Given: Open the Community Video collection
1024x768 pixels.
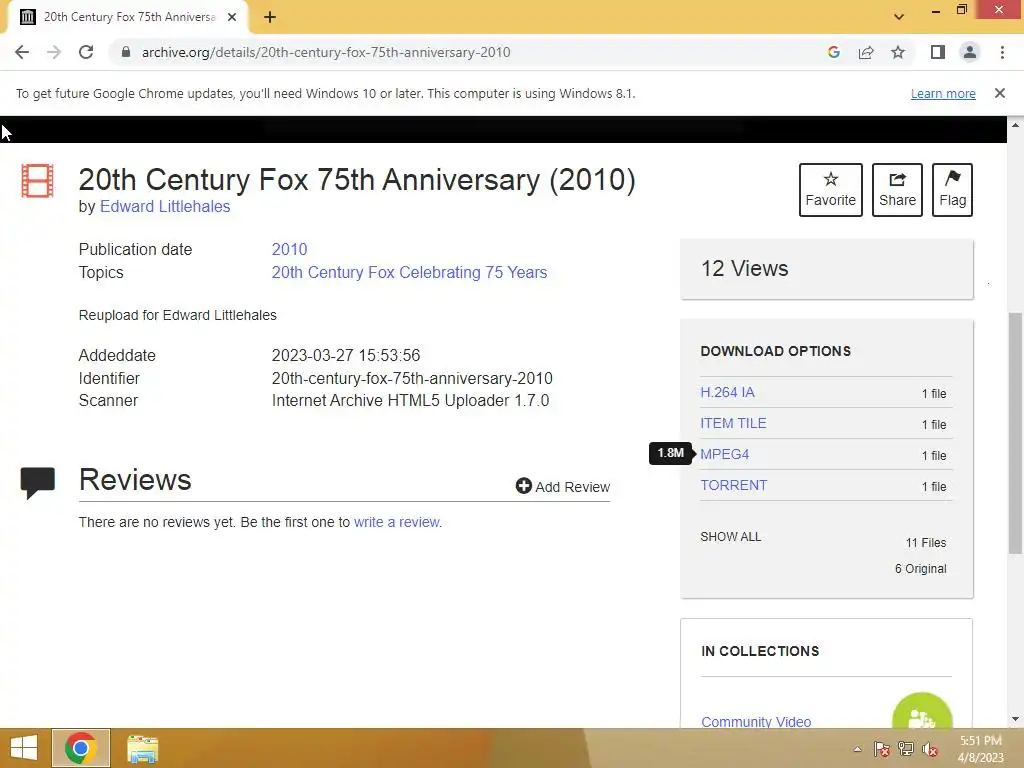Looking at the screenshot, I should coord(756,722).
